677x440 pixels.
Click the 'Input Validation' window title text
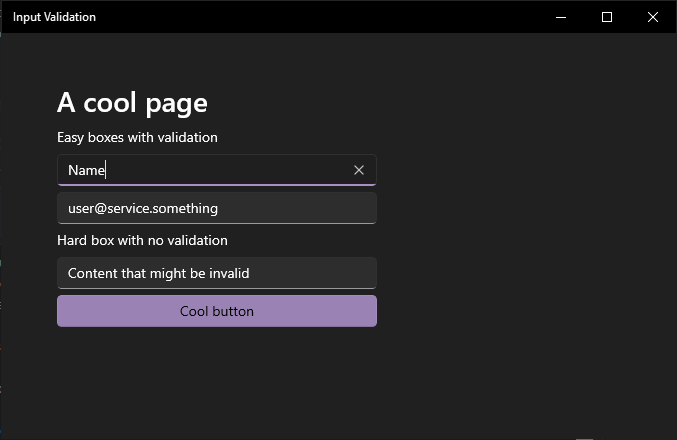point(54,17)
